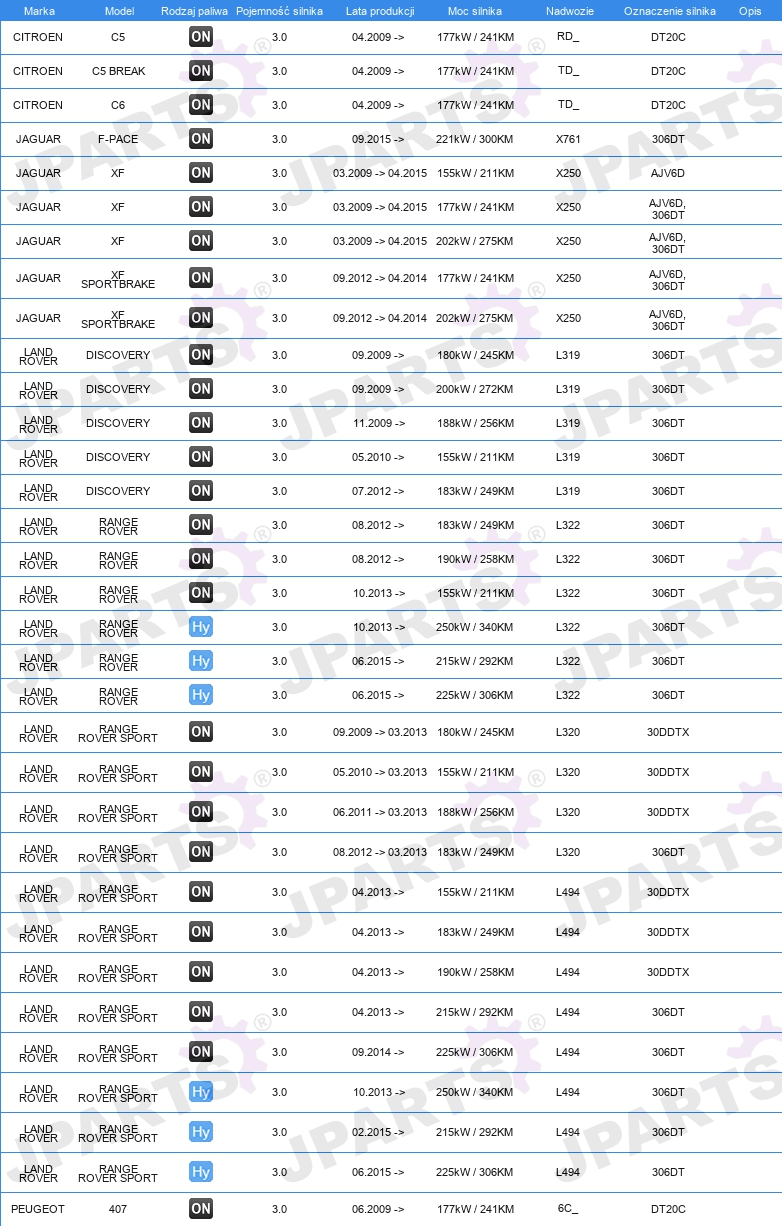Select the ON badge in the Jaguar F-PACE row
Image resolution: width=782 pixels, height=1226 pixels.
coord(201,139)
